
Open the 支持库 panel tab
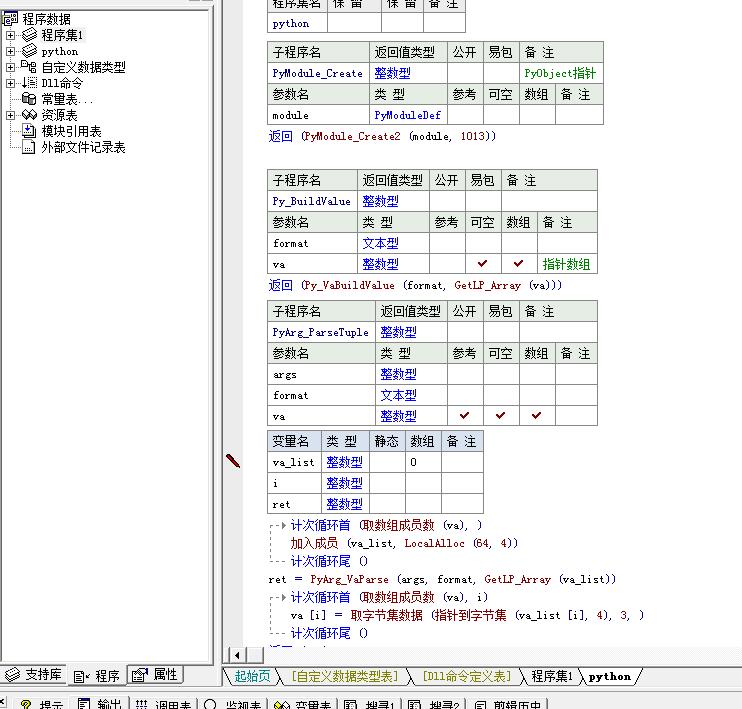pyautogui.click(x=33, y=674)
